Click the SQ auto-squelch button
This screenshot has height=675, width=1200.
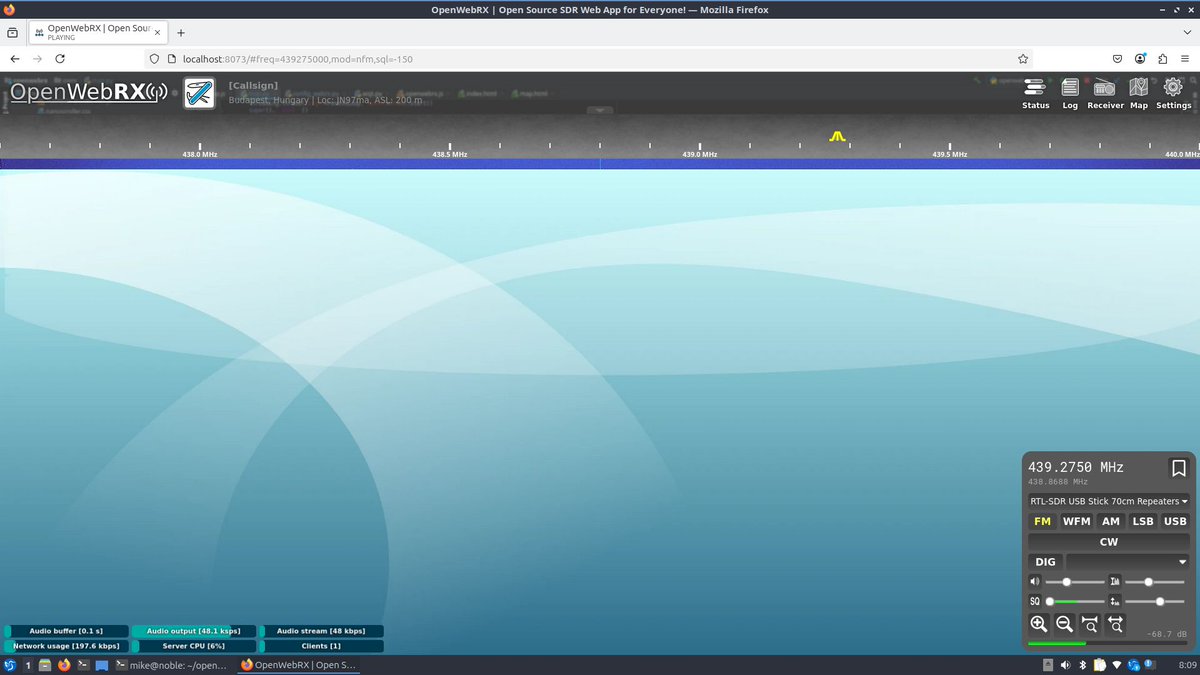pos(1035,601)
